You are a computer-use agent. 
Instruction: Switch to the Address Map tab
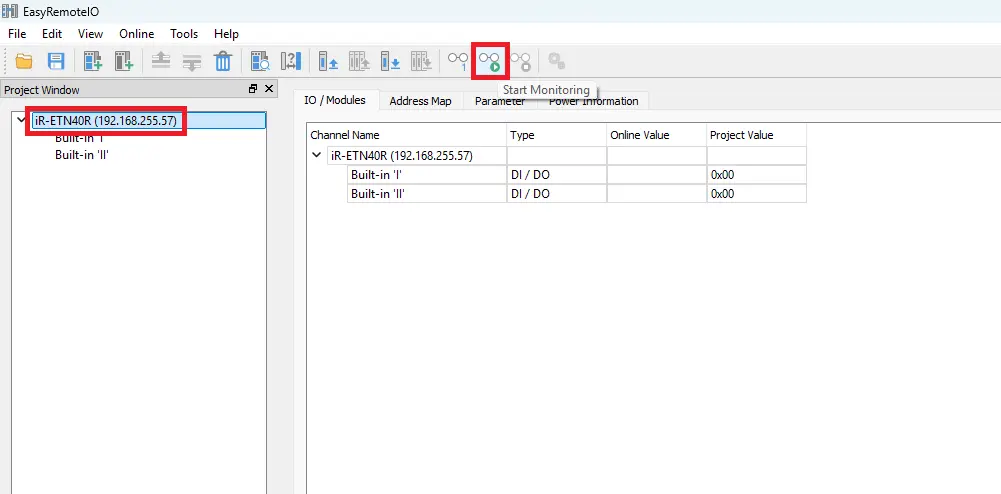point(420,101)
